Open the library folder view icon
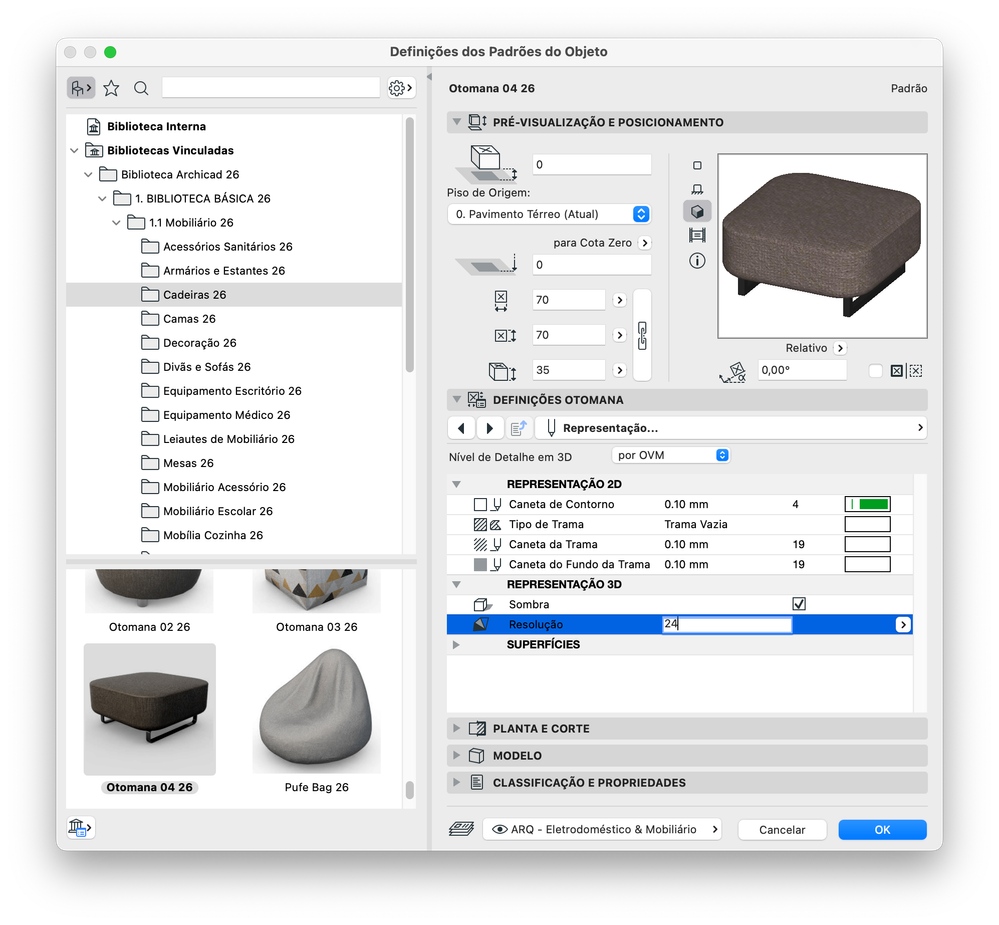 pyautogui.click(x=81, y=88)
